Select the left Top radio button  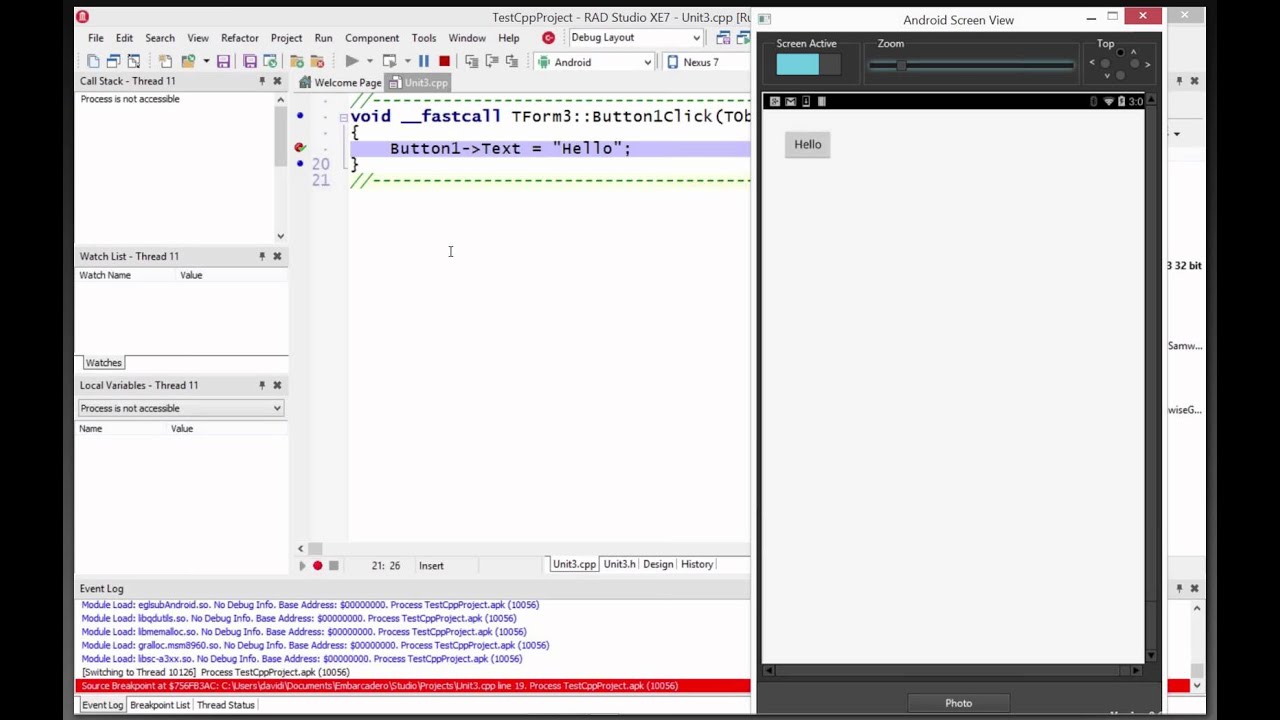tap(1106, 64)
